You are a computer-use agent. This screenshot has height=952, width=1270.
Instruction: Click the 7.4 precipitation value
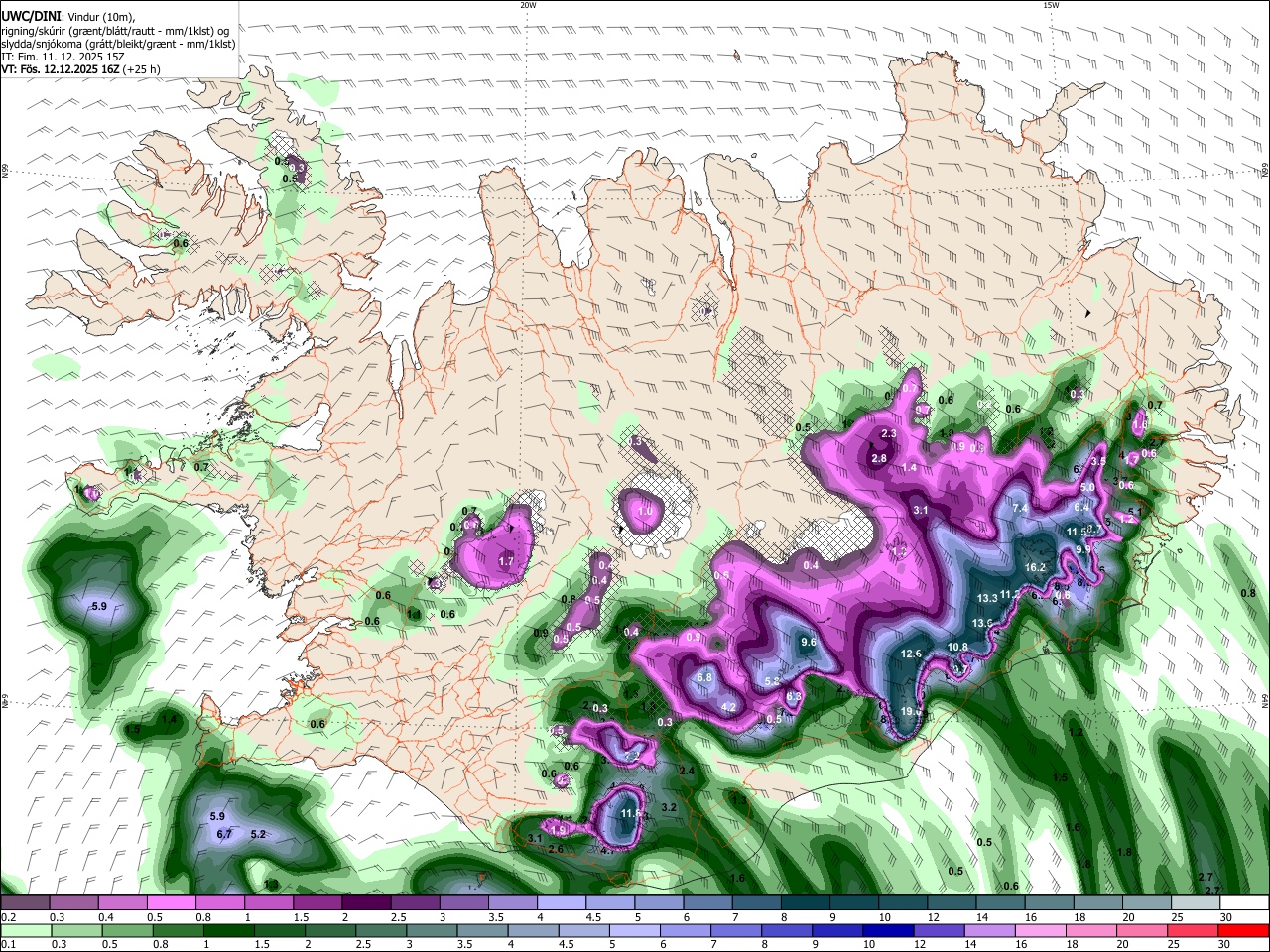(1019, 508)
